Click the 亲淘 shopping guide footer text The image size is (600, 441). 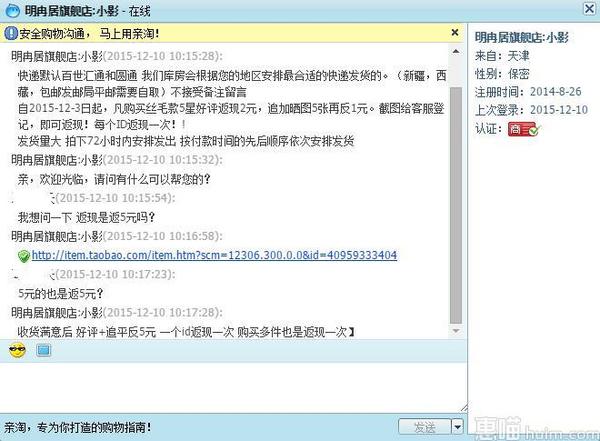[x=78, y=427]
